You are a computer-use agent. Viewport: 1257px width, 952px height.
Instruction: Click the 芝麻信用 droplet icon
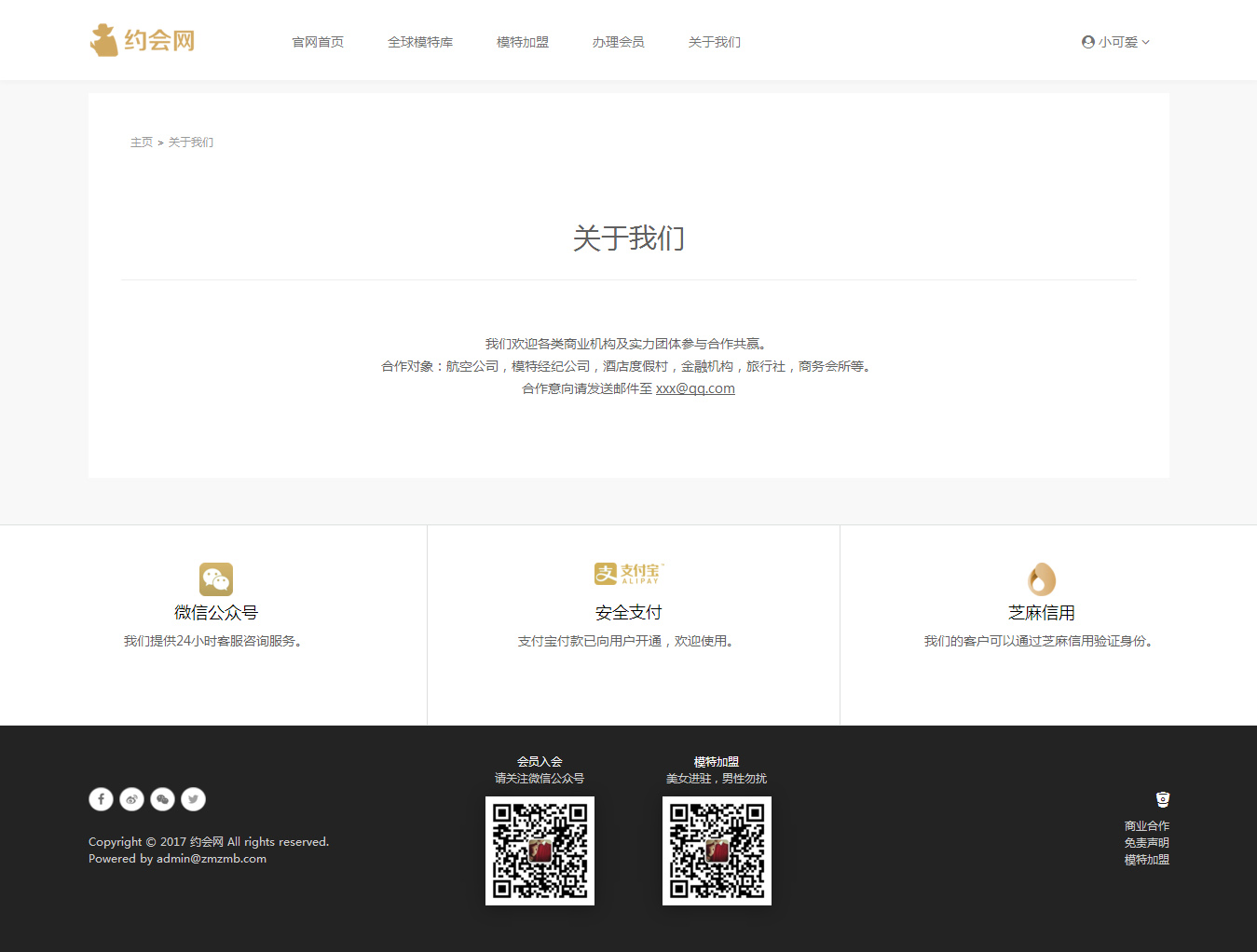[x=1041, y=579]
